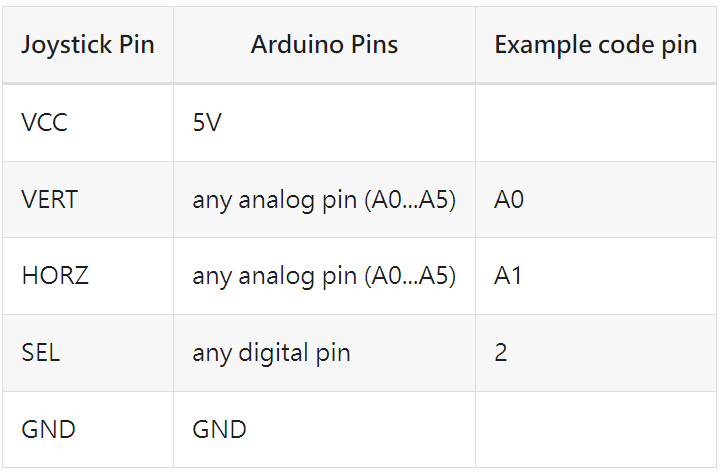721x472 pixels.
Task: Select example code pin 2
Action: pyautogui.click(x=595, y=353)
